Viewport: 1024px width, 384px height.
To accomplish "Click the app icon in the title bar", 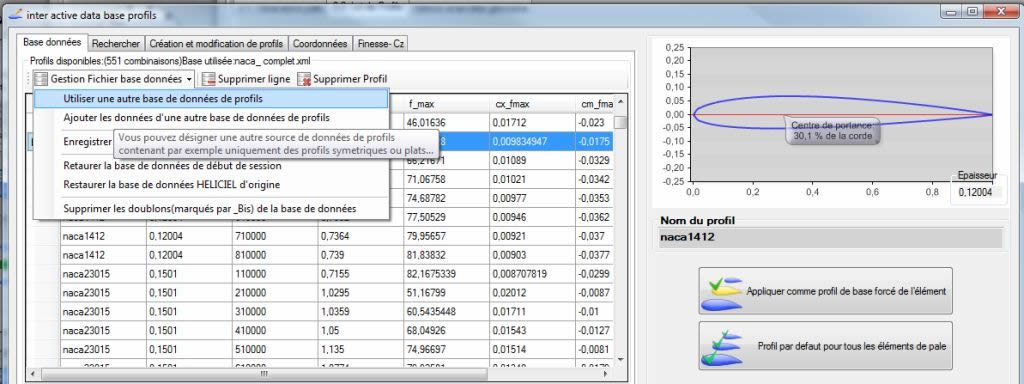I will point(16,14).
